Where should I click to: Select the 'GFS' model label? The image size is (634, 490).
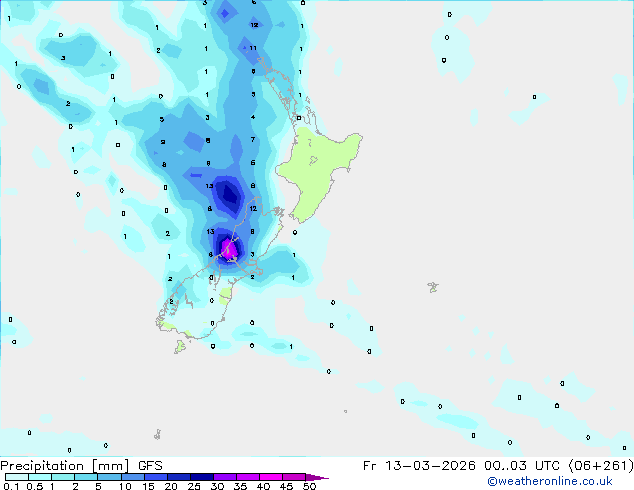click(x=150, y=466)
